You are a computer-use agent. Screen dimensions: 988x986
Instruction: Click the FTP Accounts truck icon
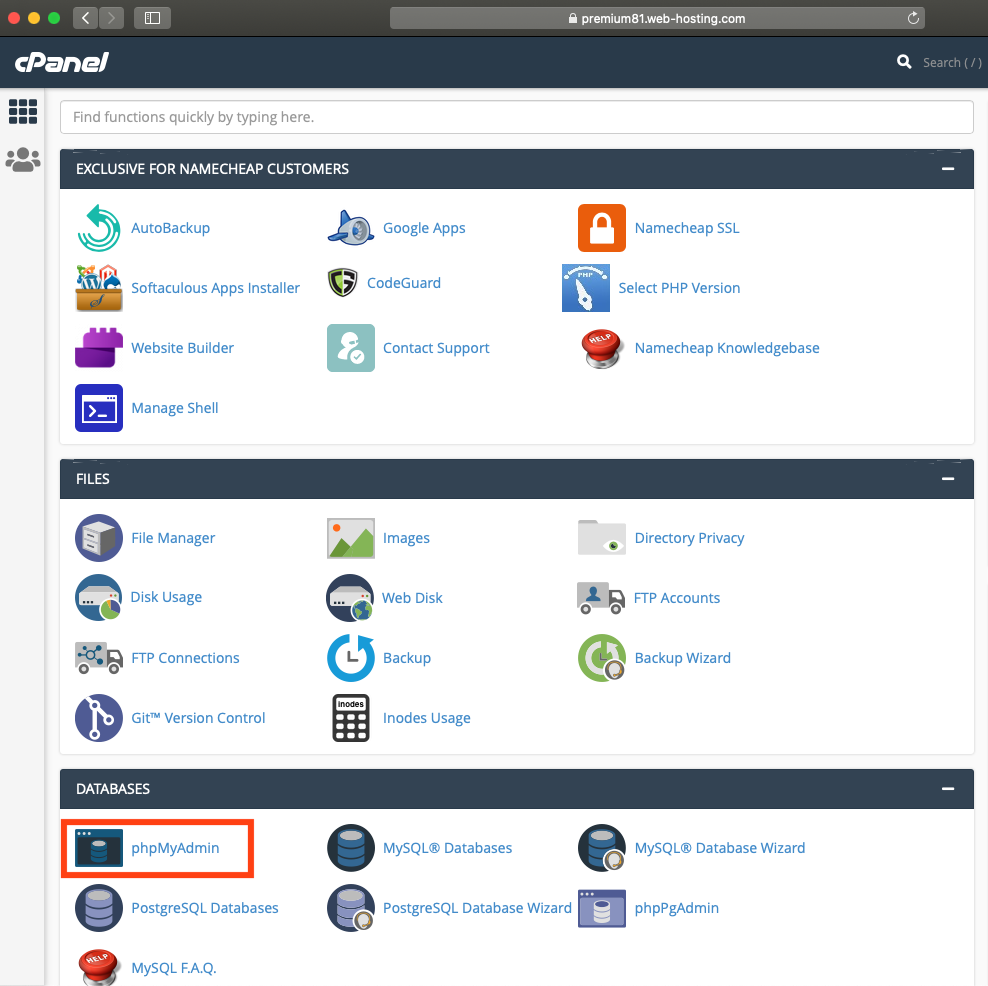[x=601, y=598]
